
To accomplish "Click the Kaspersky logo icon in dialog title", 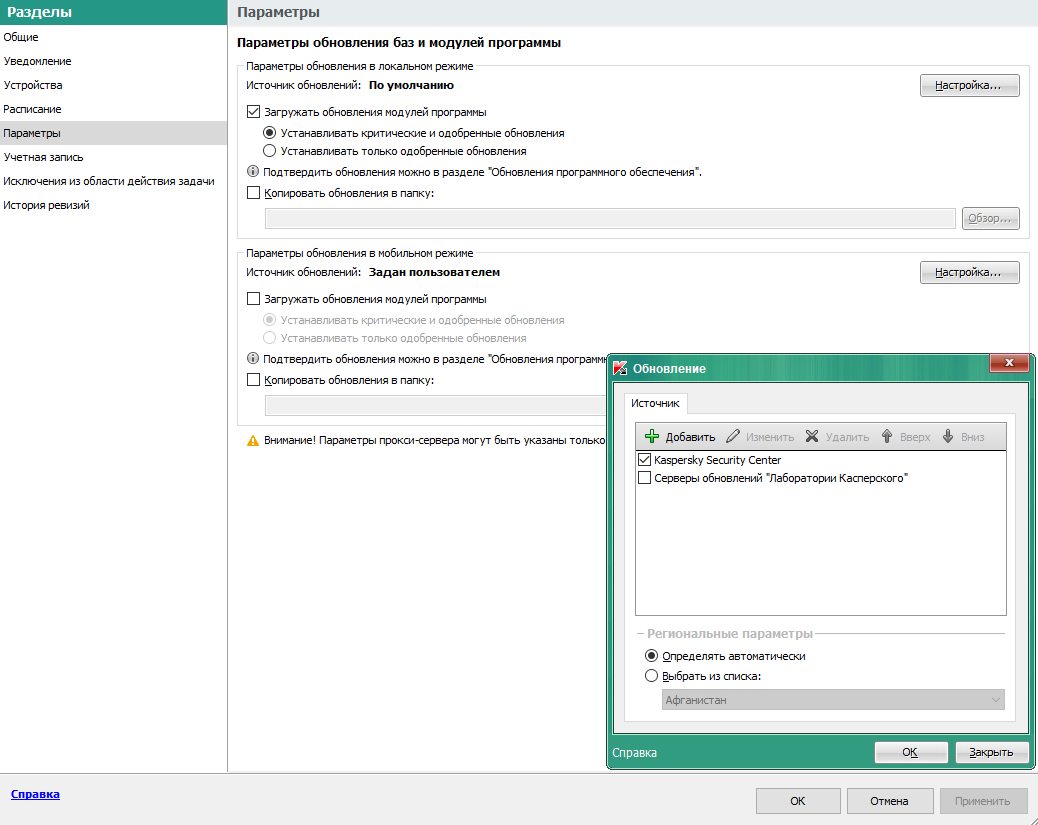I will 620,368.
